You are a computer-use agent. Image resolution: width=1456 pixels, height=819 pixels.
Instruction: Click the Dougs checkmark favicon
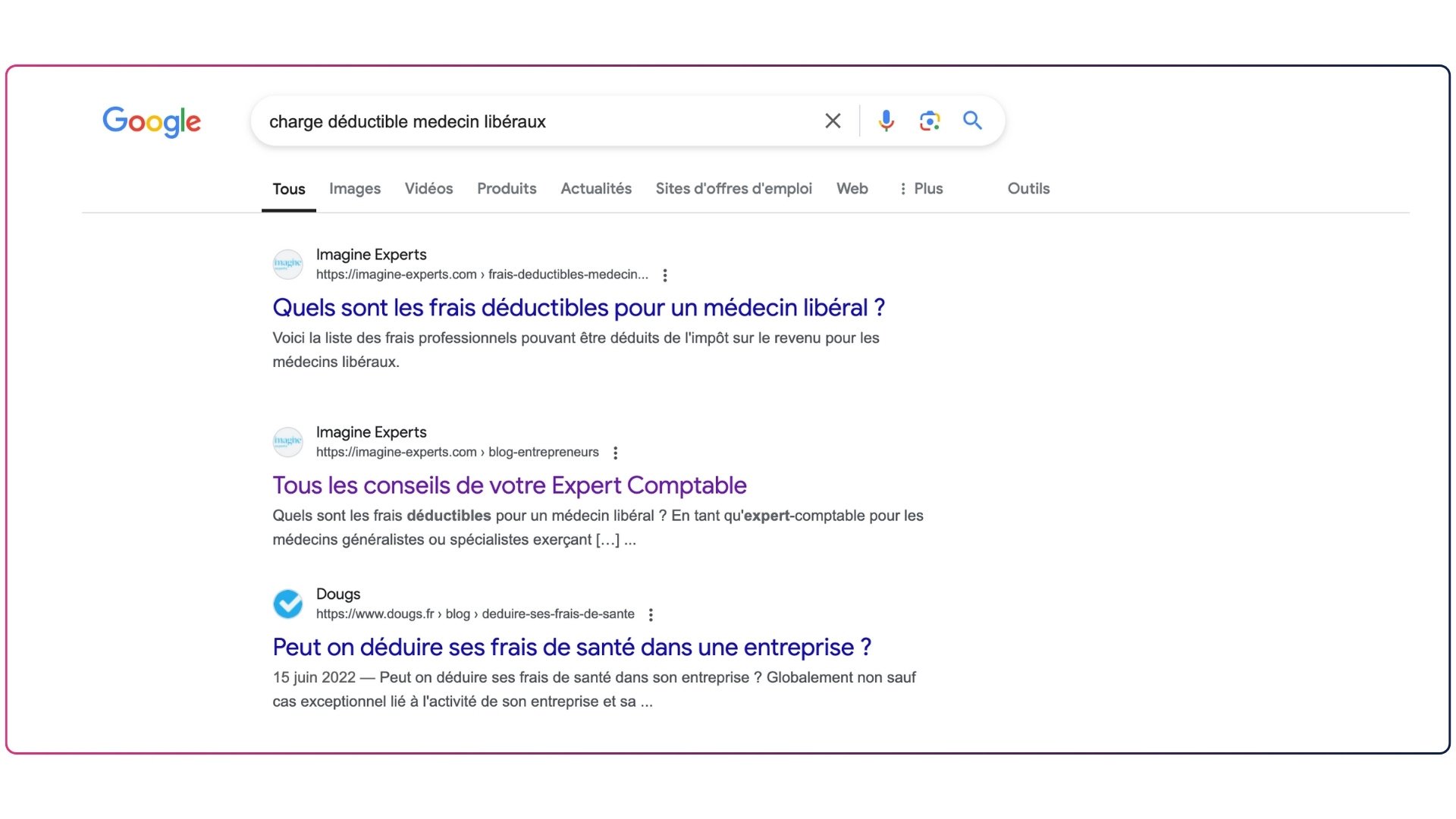click(x=287, y=604)
